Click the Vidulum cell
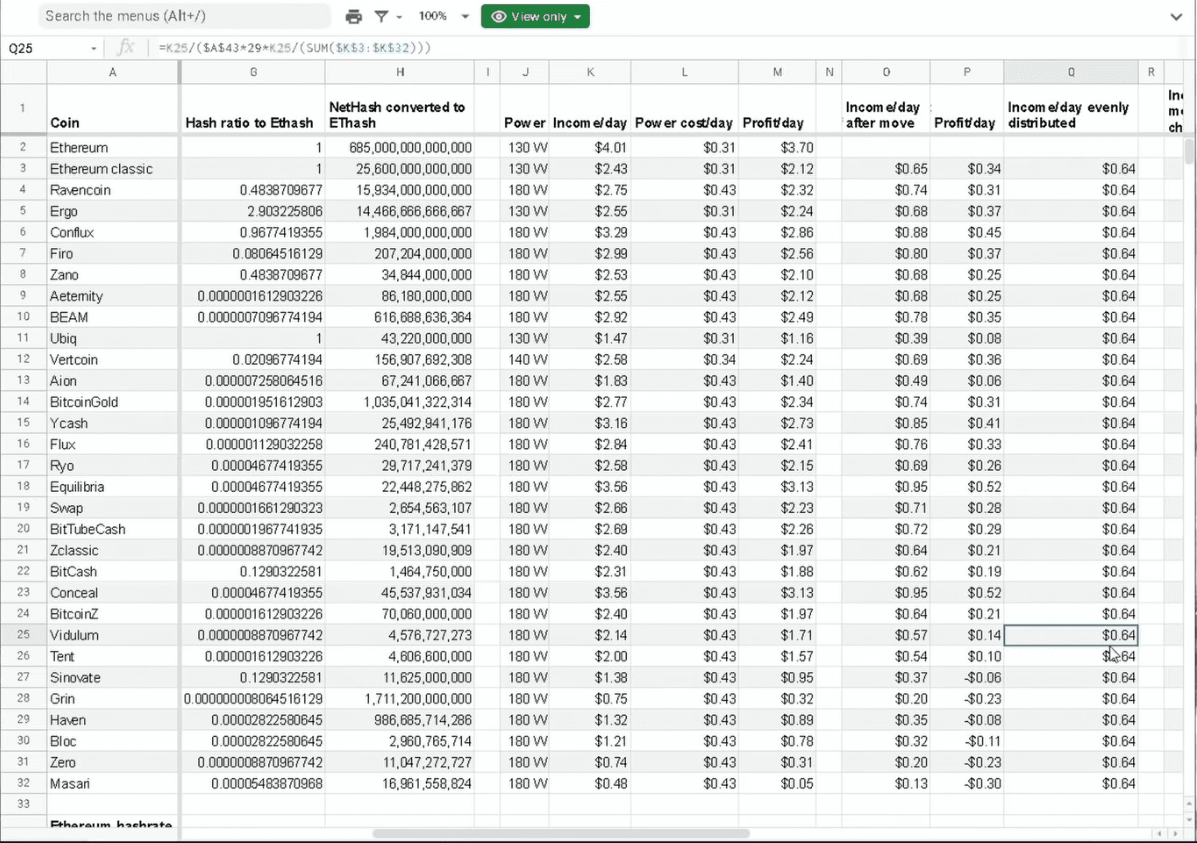This screenshot has width=1197, height=843. point(112,635)
